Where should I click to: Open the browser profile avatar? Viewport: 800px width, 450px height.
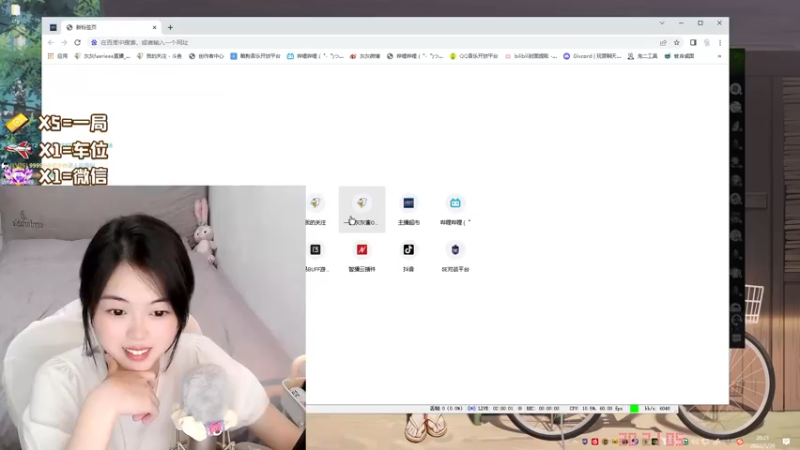click(707, 42)
